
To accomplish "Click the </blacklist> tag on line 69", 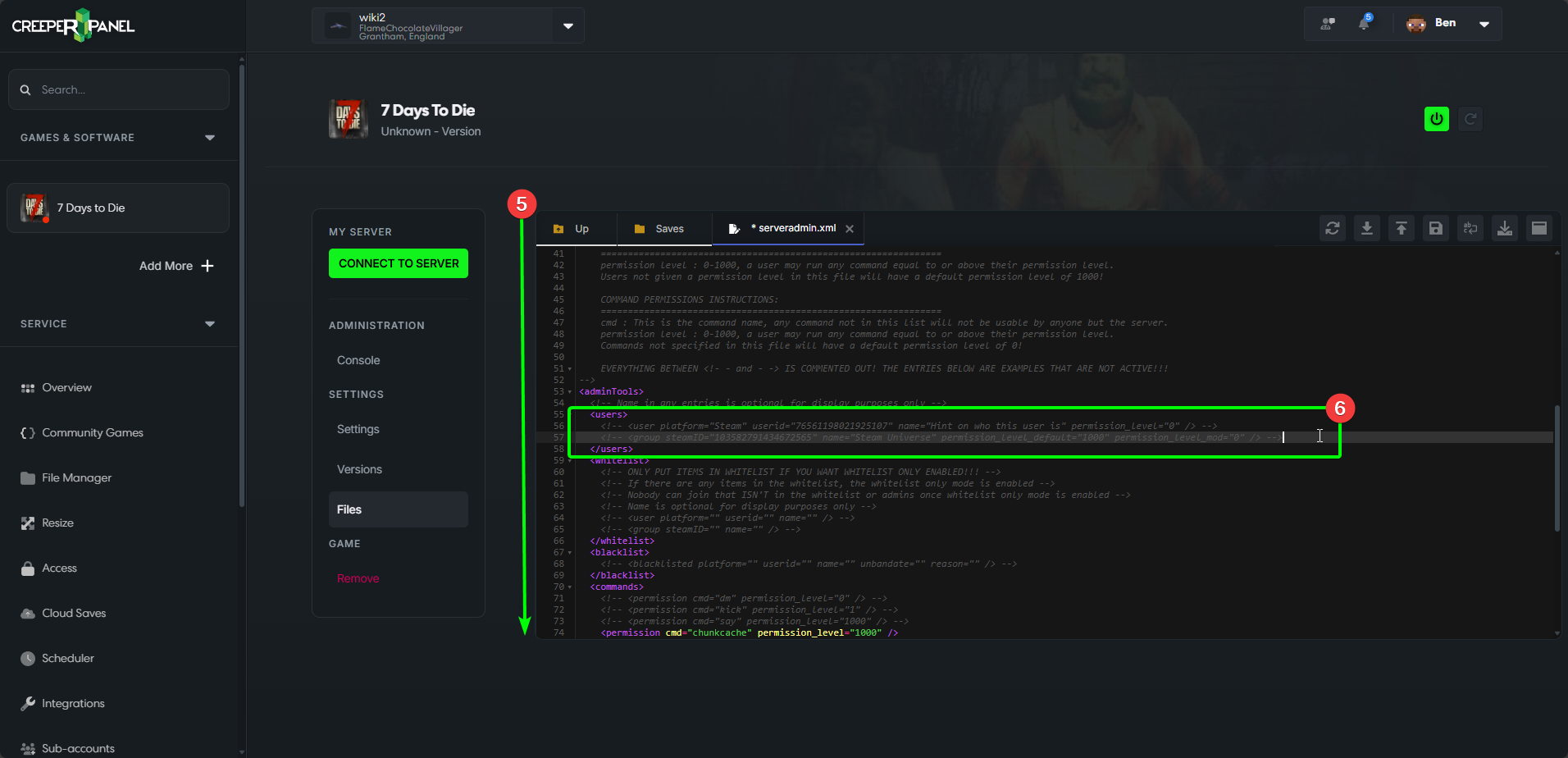I will point(622,576).
